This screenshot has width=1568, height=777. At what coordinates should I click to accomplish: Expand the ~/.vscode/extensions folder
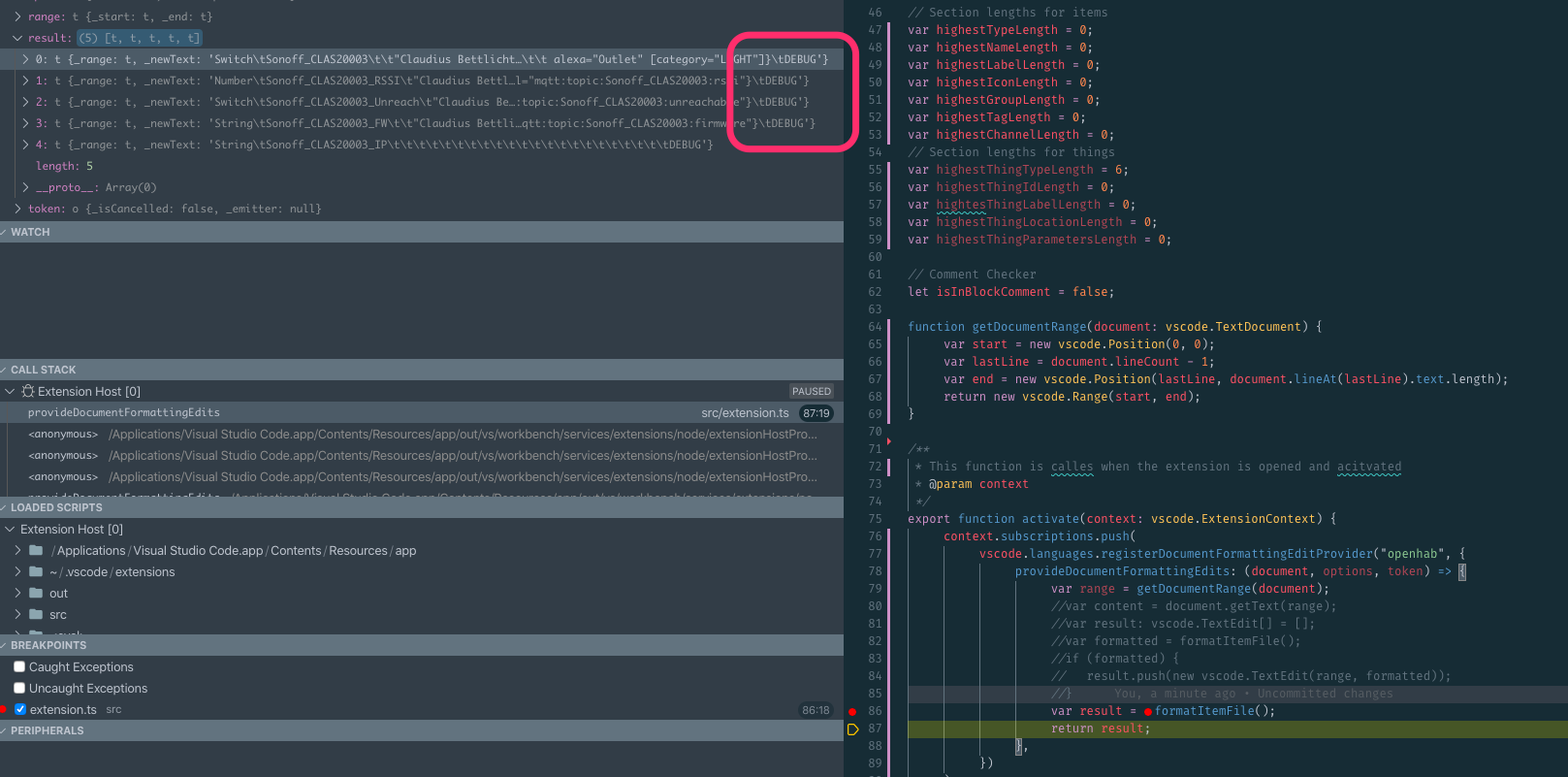tap(17, 571)
